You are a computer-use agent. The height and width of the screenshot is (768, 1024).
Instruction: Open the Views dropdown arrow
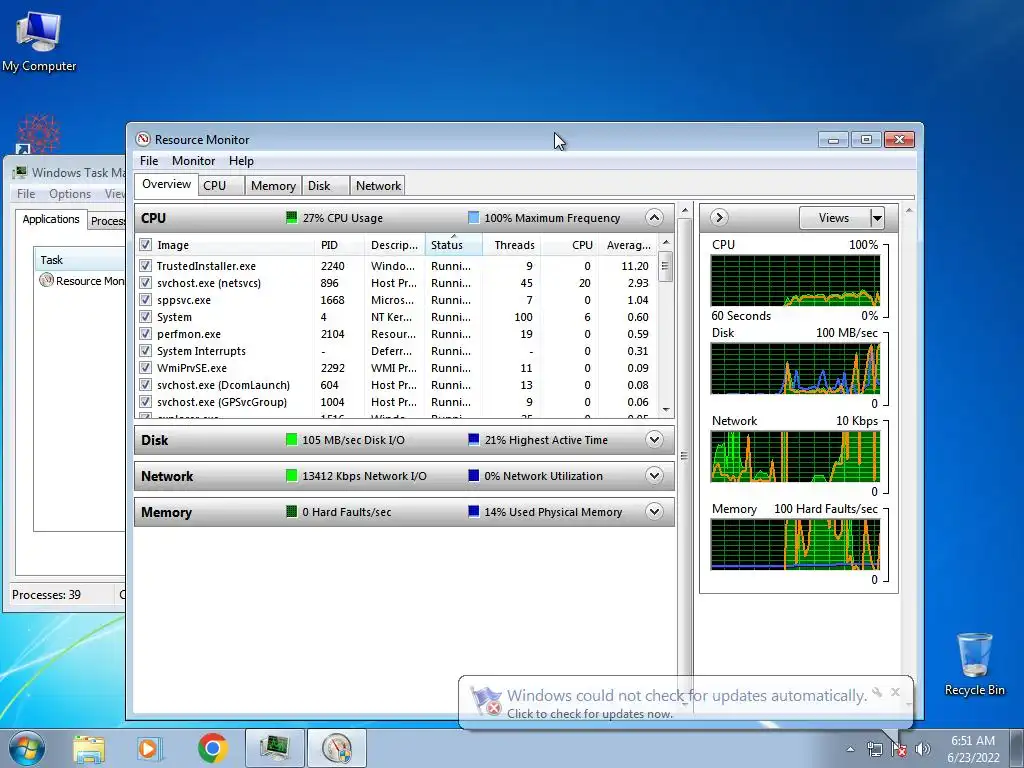click(x=877, y=218)
